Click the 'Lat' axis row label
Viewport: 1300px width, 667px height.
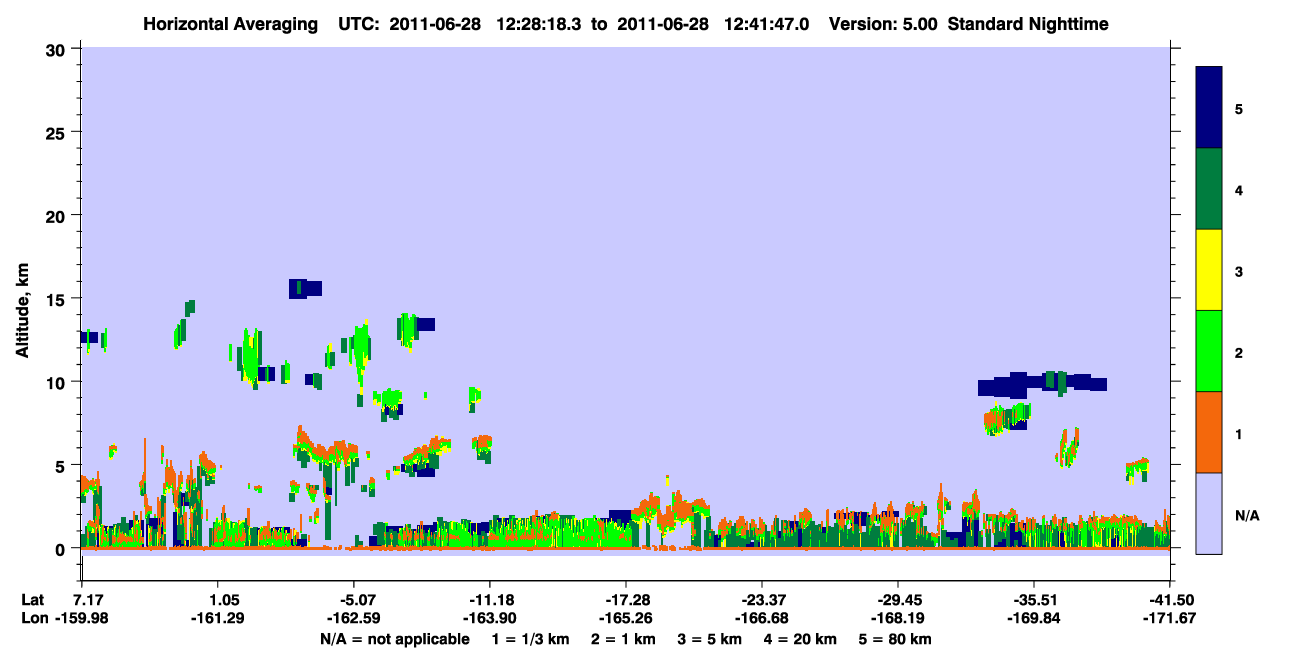(33, 601)
